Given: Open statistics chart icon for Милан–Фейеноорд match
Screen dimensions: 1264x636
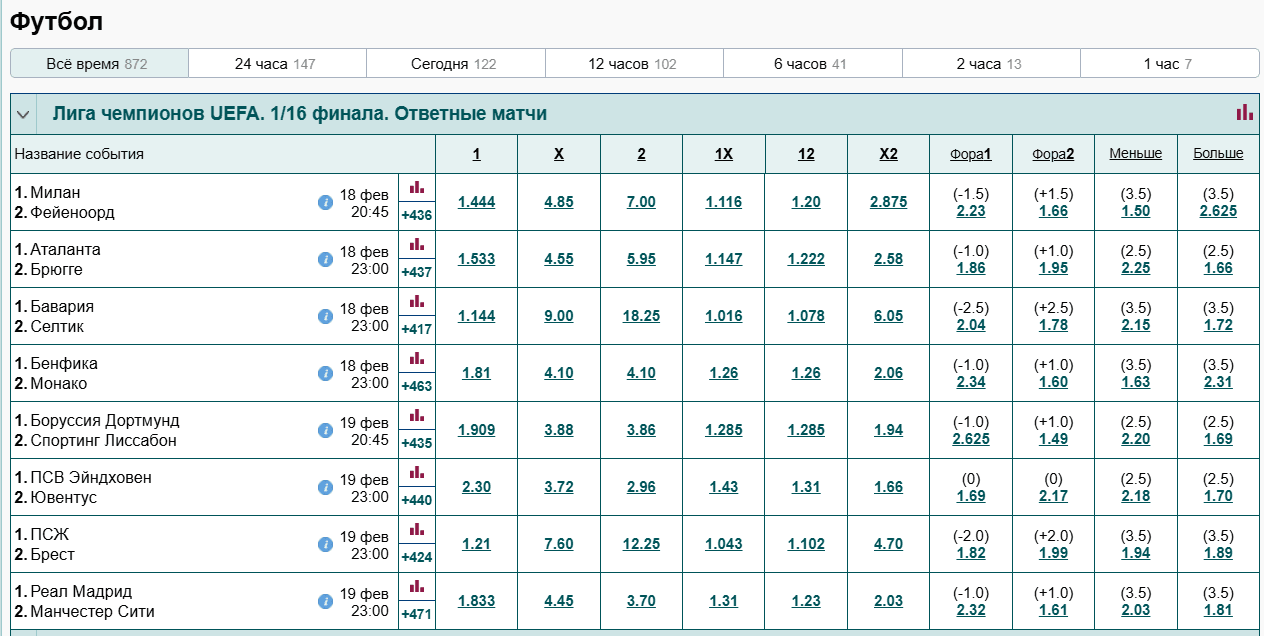Looking at the screenshot, I should 417,187.
